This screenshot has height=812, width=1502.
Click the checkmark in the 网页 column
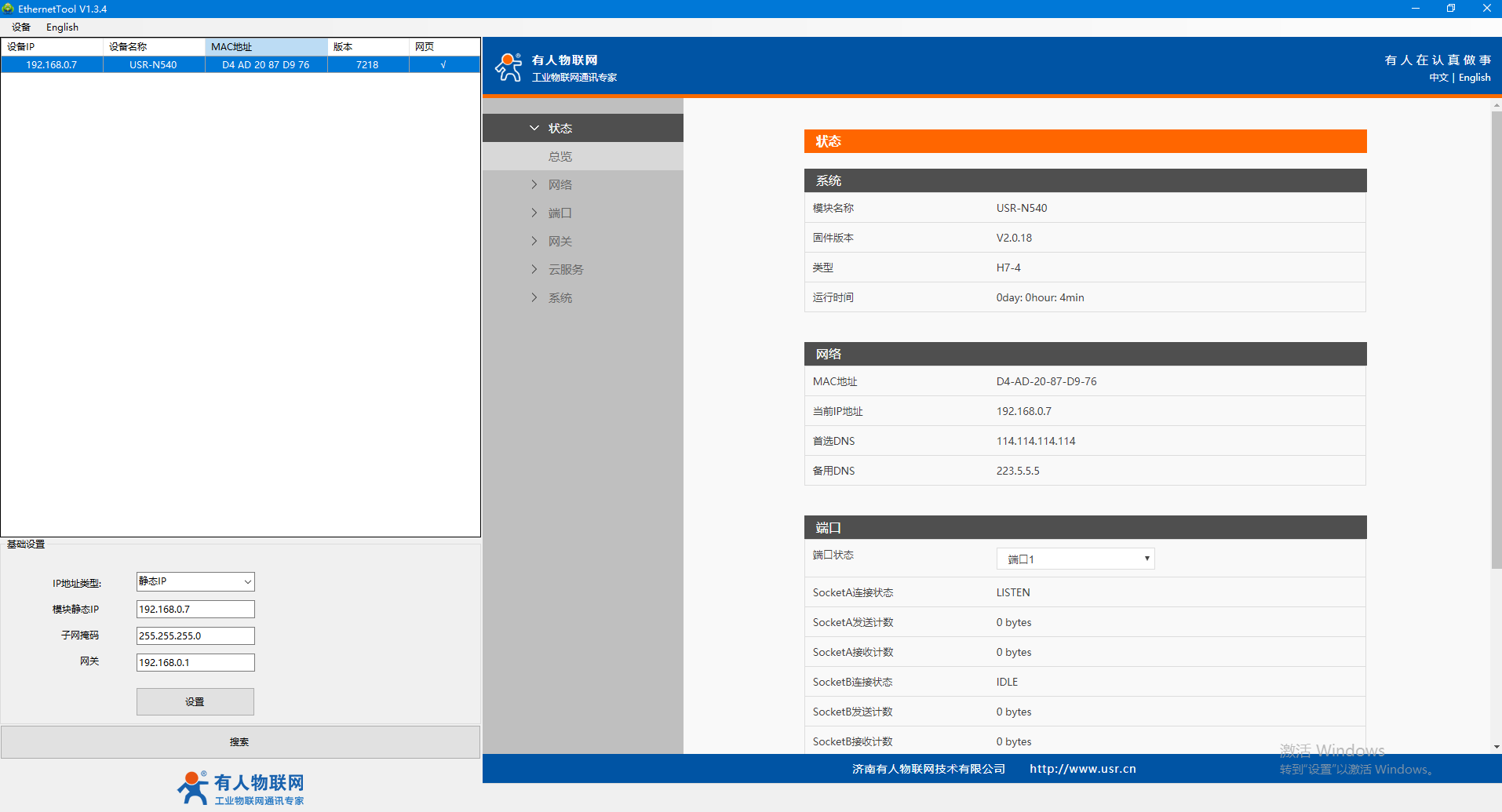pyautogui.click(x=443, y=65)
